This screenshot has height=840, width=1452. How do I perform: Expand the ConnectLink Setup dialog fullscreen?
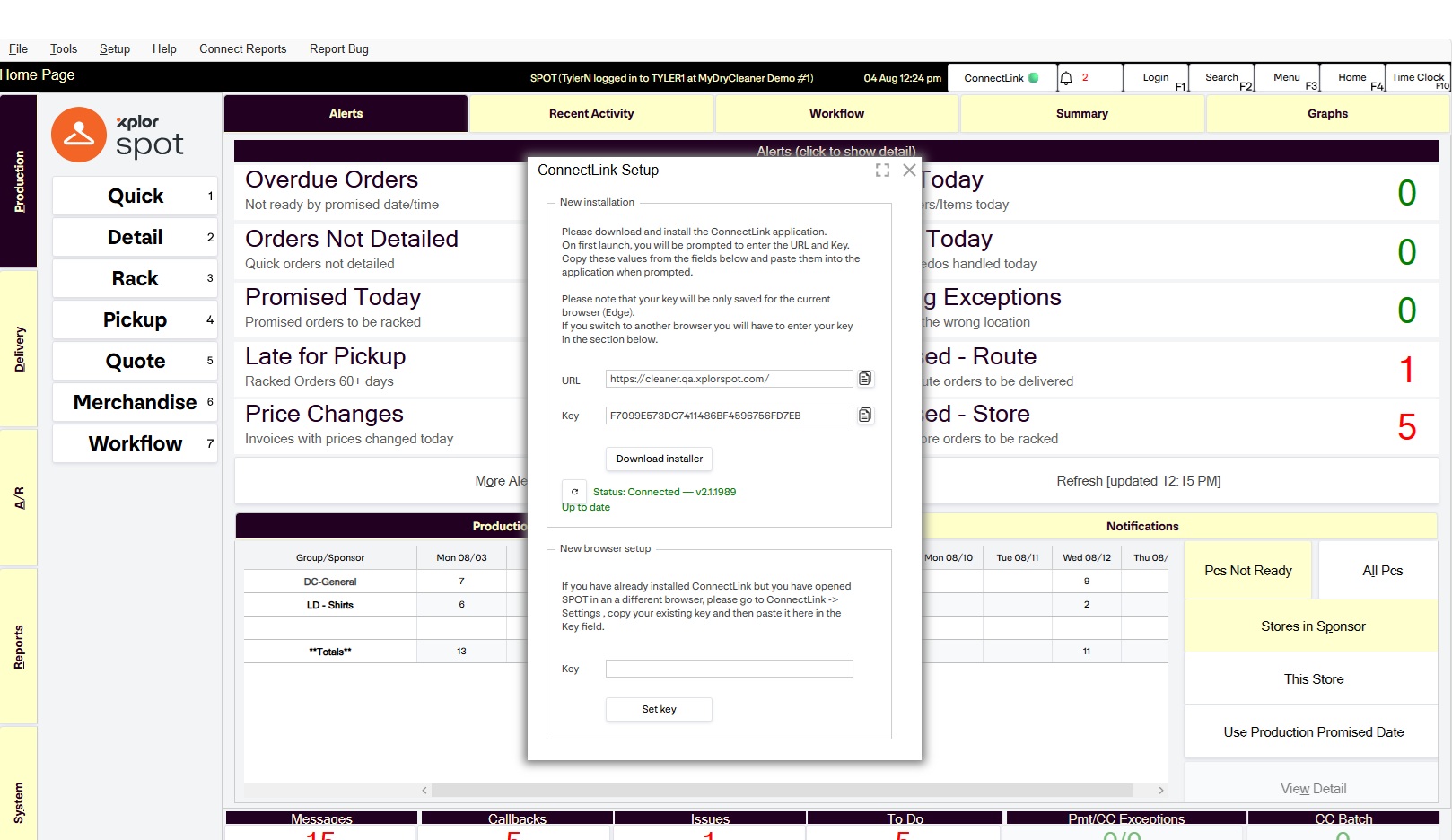tap(883, 171)
